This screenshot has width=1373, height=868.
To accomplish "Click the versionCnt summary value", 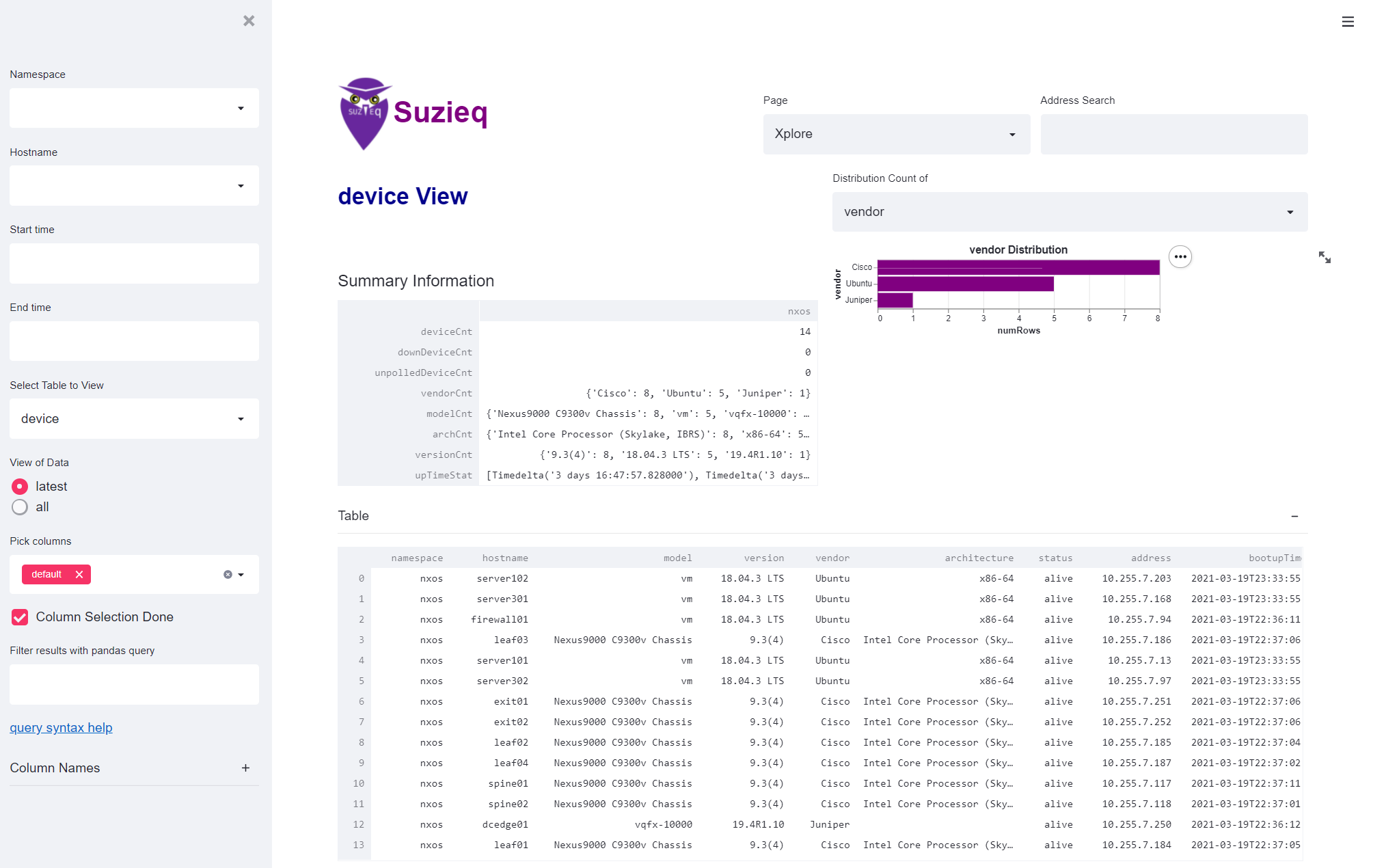I will pos(675,455).
